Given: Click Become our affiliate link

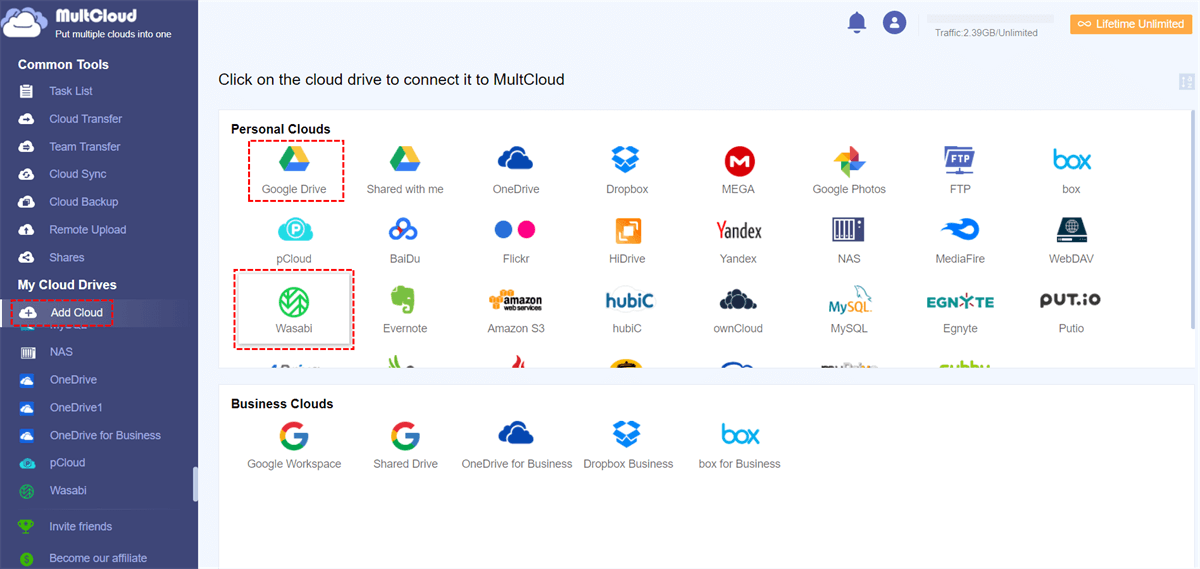Looking at the screenshot, I should tap(98, 559).
